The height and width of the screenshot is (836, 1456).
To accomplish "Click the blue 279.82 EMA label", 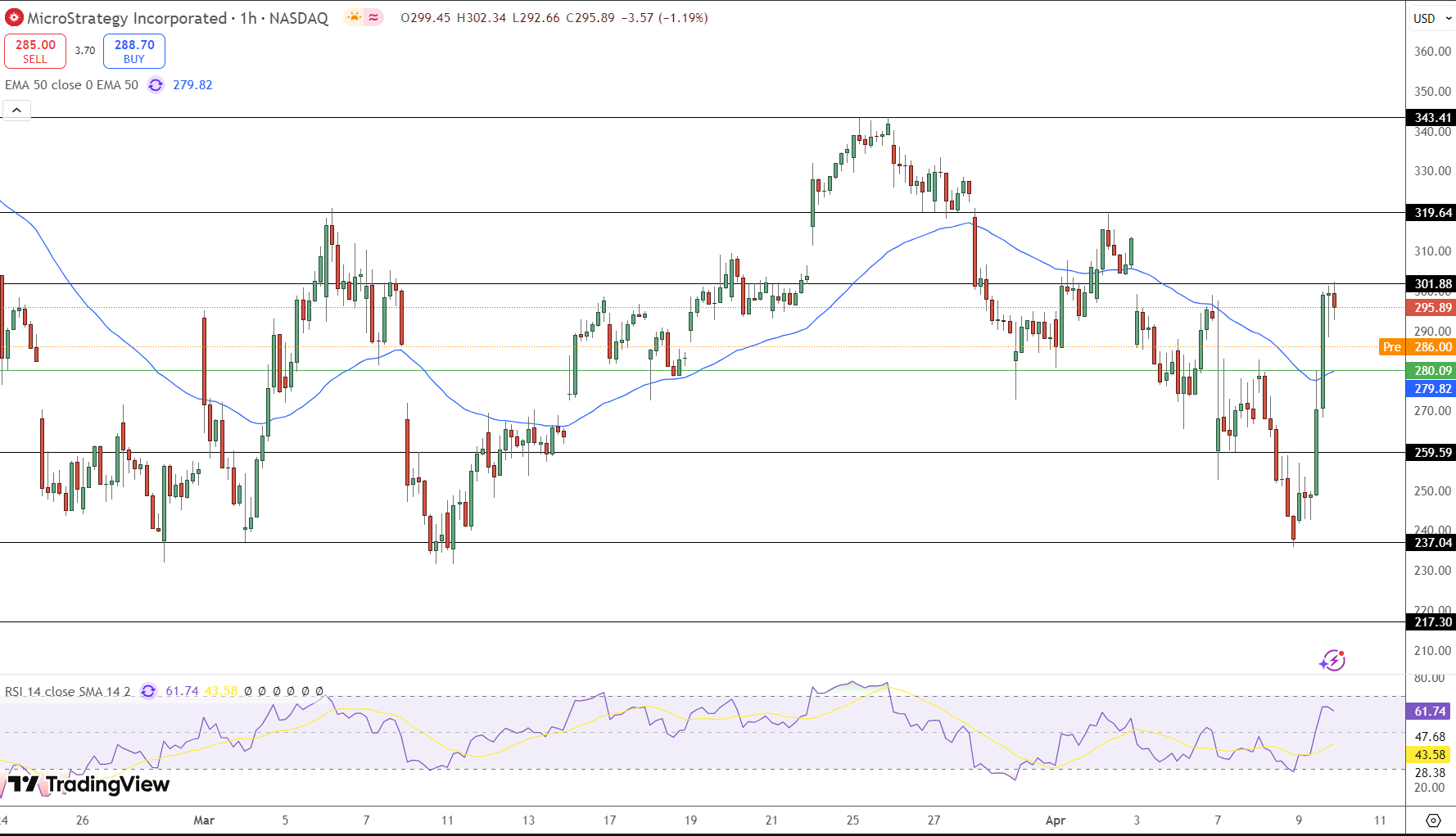I will (x=1431, y=389).
